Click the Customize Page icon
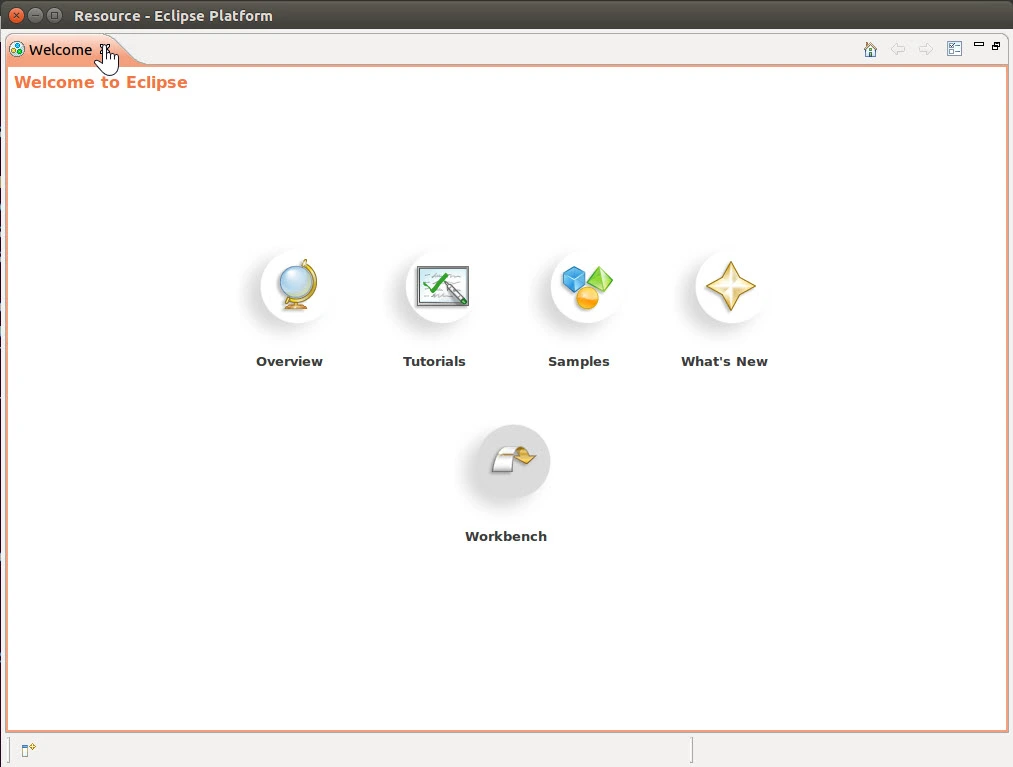 [x=954, y=49]
